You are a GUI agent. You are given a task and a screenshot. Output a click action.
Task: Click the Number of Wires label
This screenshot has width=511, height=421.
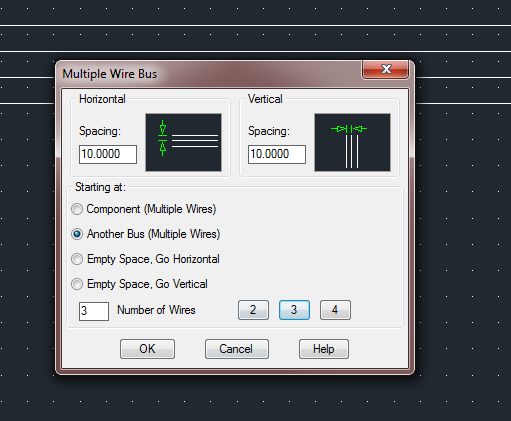pyautogui.click(x=156, y=310)
